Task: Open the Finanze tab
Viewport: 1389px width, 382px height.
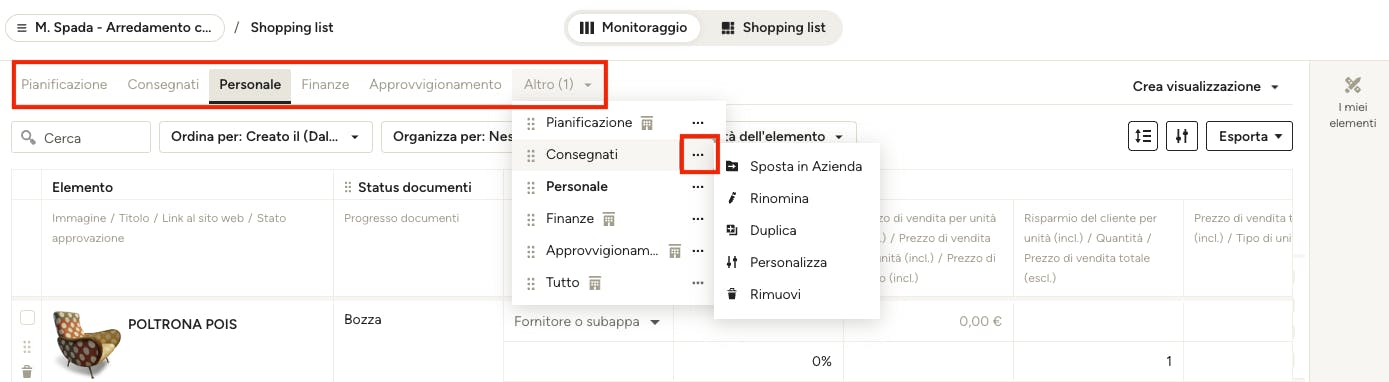Action: click(325, 85)
